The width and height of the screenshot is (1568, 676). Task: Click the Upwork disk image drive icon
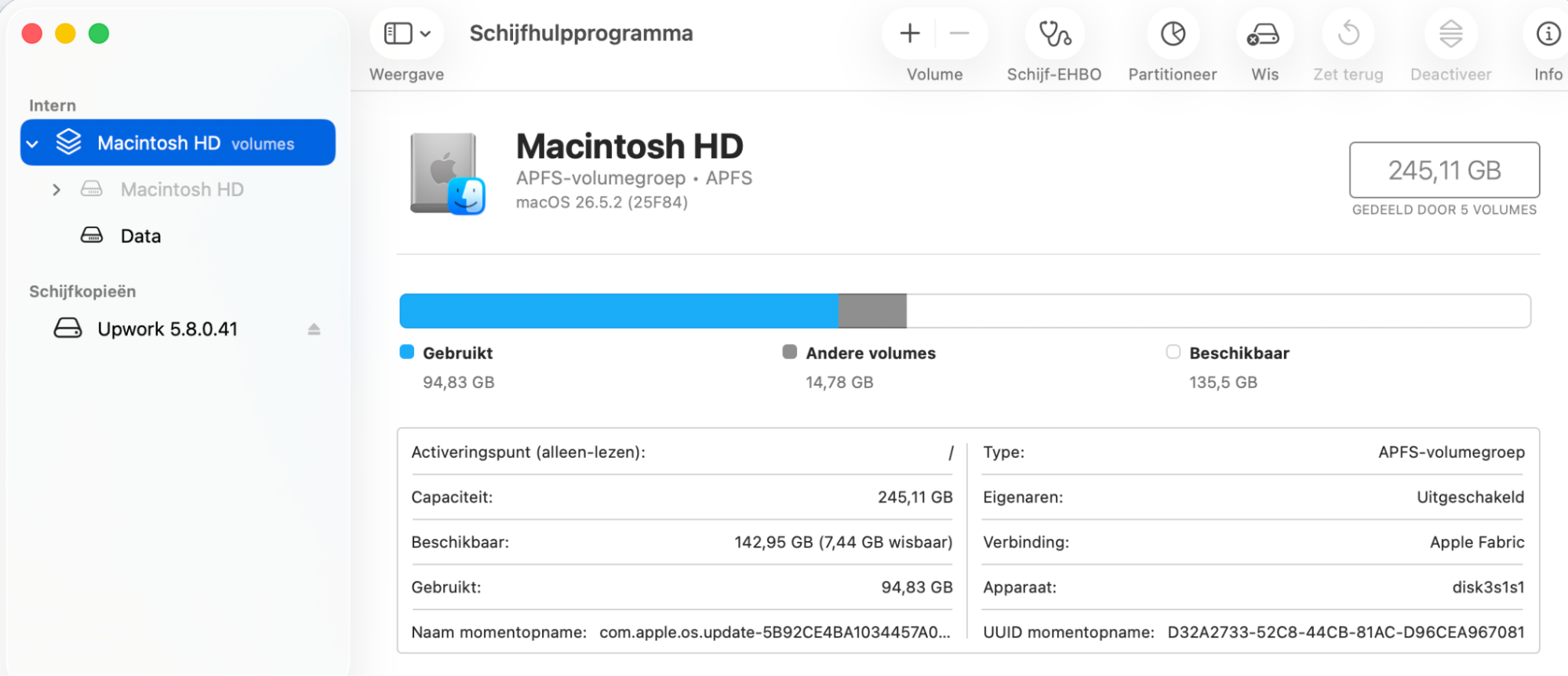point(67,328)
